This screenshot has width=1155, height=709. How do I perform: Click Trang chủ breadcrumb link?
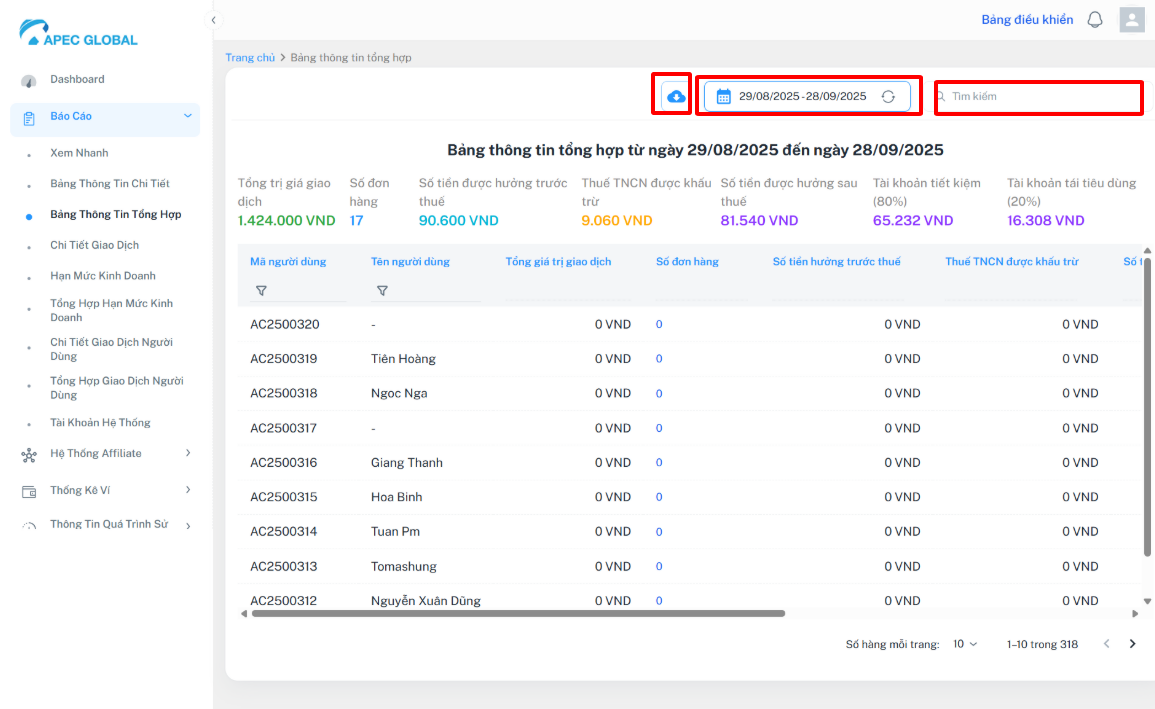250,58
